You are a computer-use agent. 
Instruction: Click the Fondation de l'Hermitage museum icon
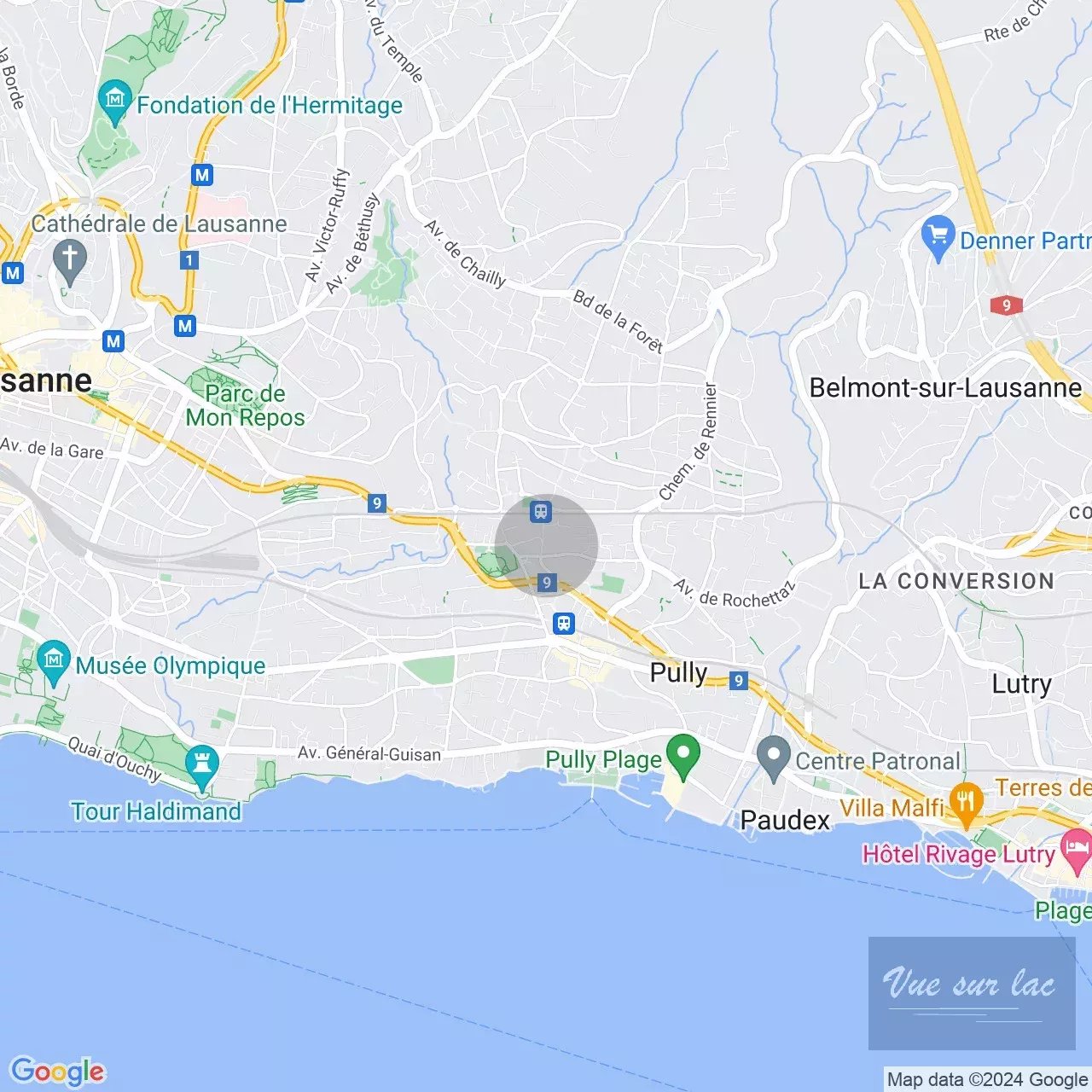[x=114, y=101]
